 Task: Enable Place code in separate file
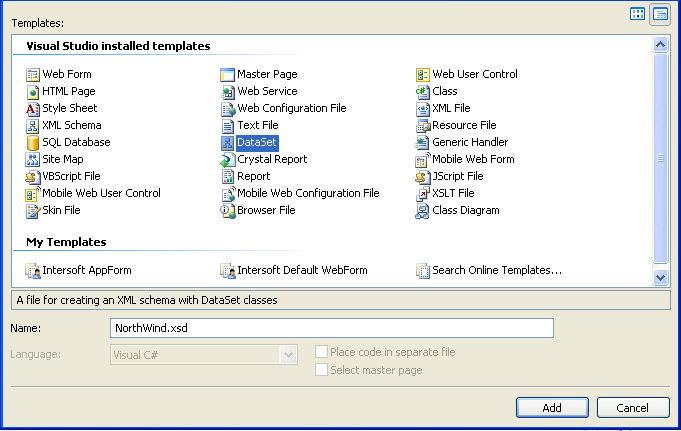point(321,352)
